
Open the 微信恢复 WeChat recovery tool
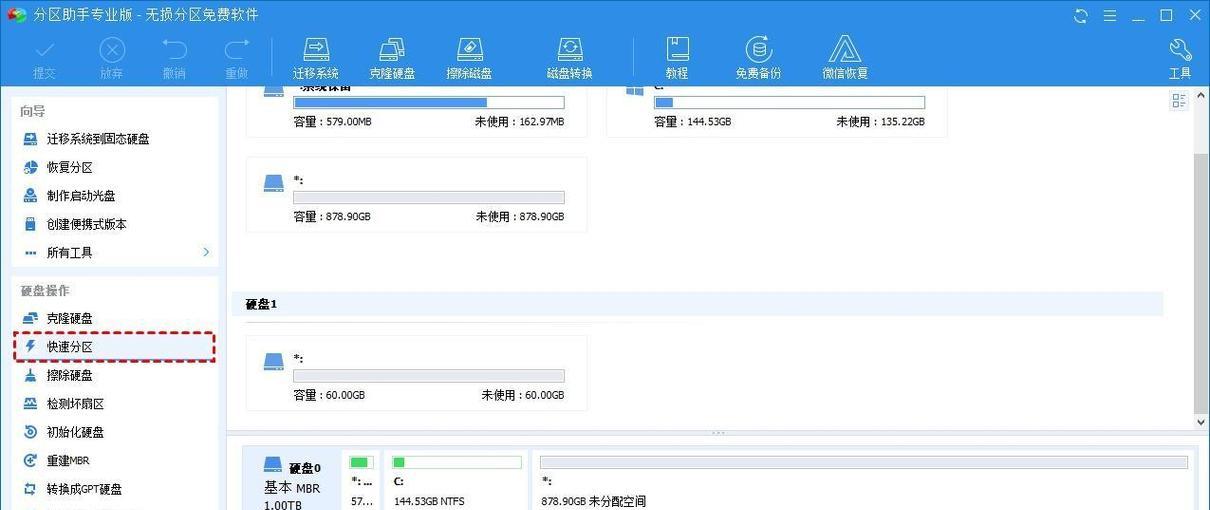845,59
